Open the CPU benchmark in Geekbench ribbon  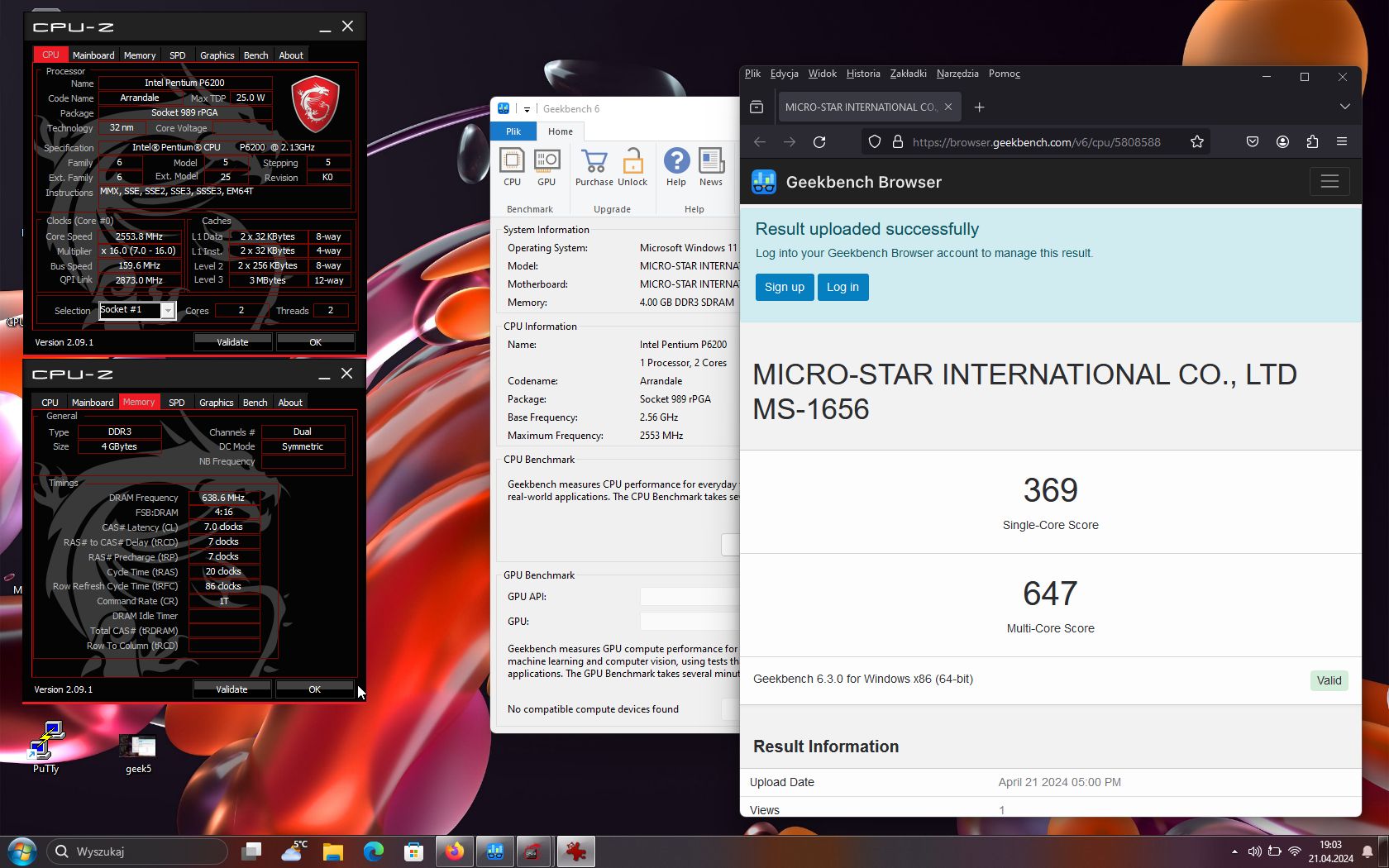pos(512,167)
